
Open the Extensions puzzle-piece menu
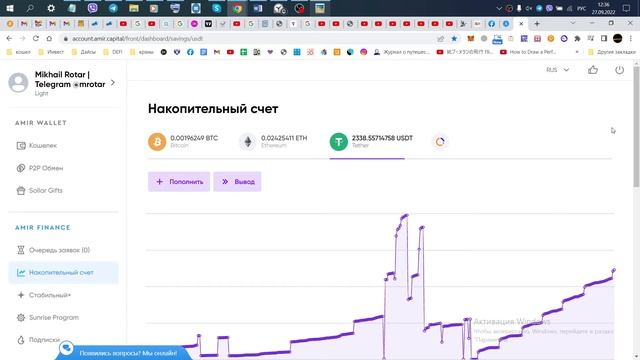[577, 38]
